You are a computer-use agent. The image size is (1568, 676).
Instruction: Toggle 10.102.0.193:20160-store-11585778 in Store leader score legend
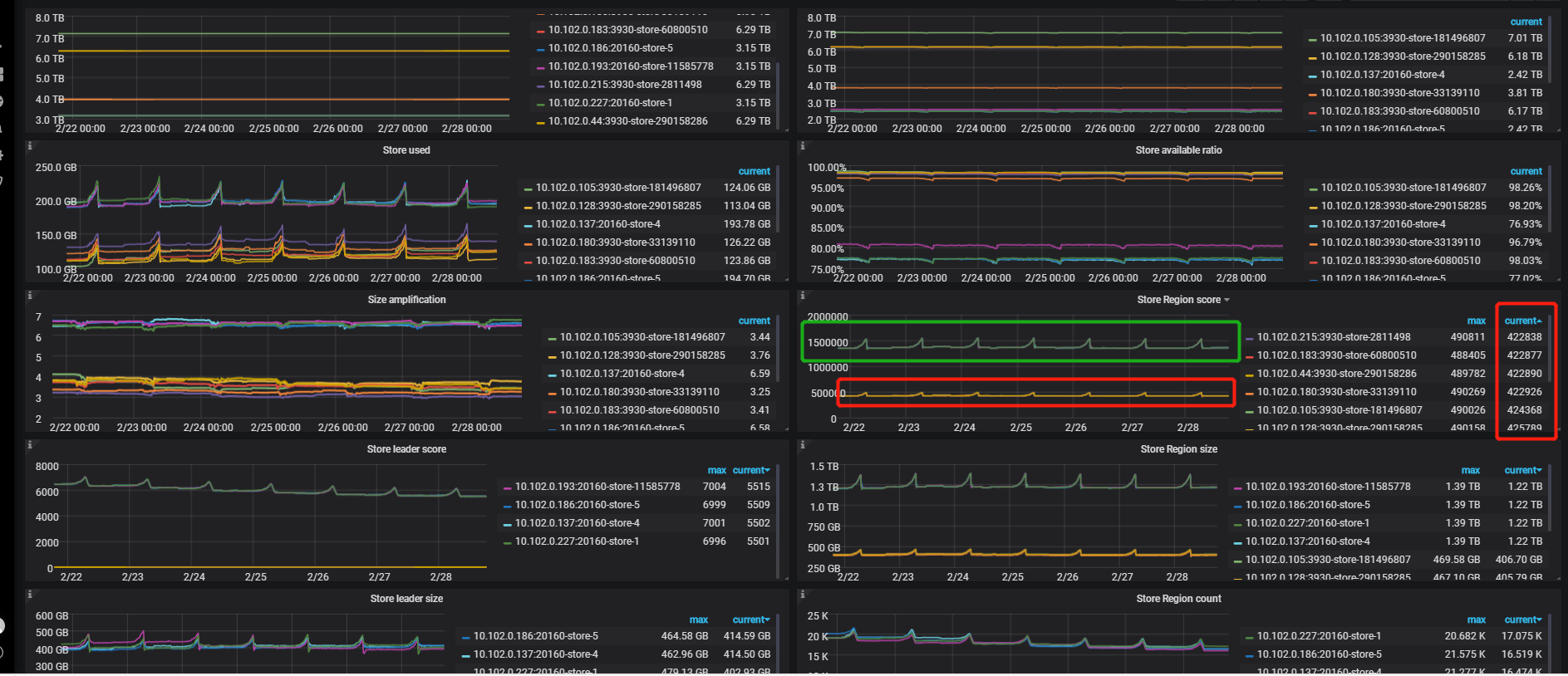pyautogui.click(x=597, y=487)
